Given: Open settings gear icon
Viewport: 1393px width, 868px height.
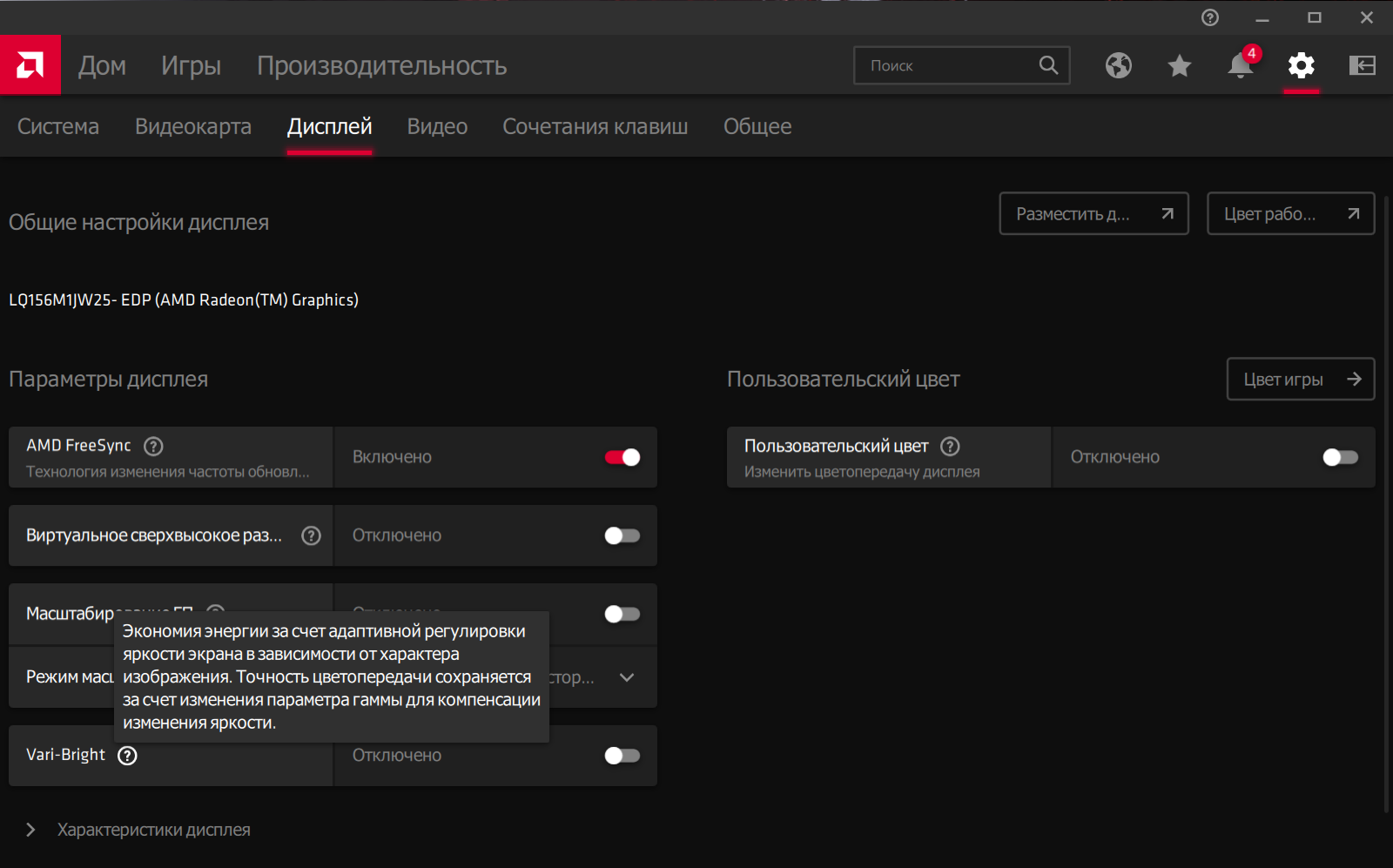Looking at the screenshot, I should coord(1302,65).
